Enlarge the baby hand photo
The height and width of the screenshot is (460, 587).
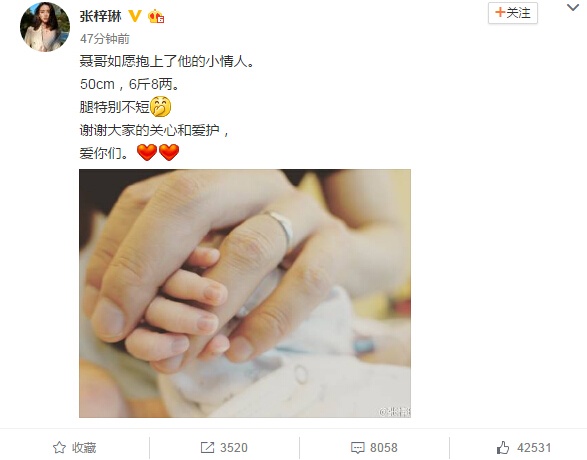click(245, 293)
